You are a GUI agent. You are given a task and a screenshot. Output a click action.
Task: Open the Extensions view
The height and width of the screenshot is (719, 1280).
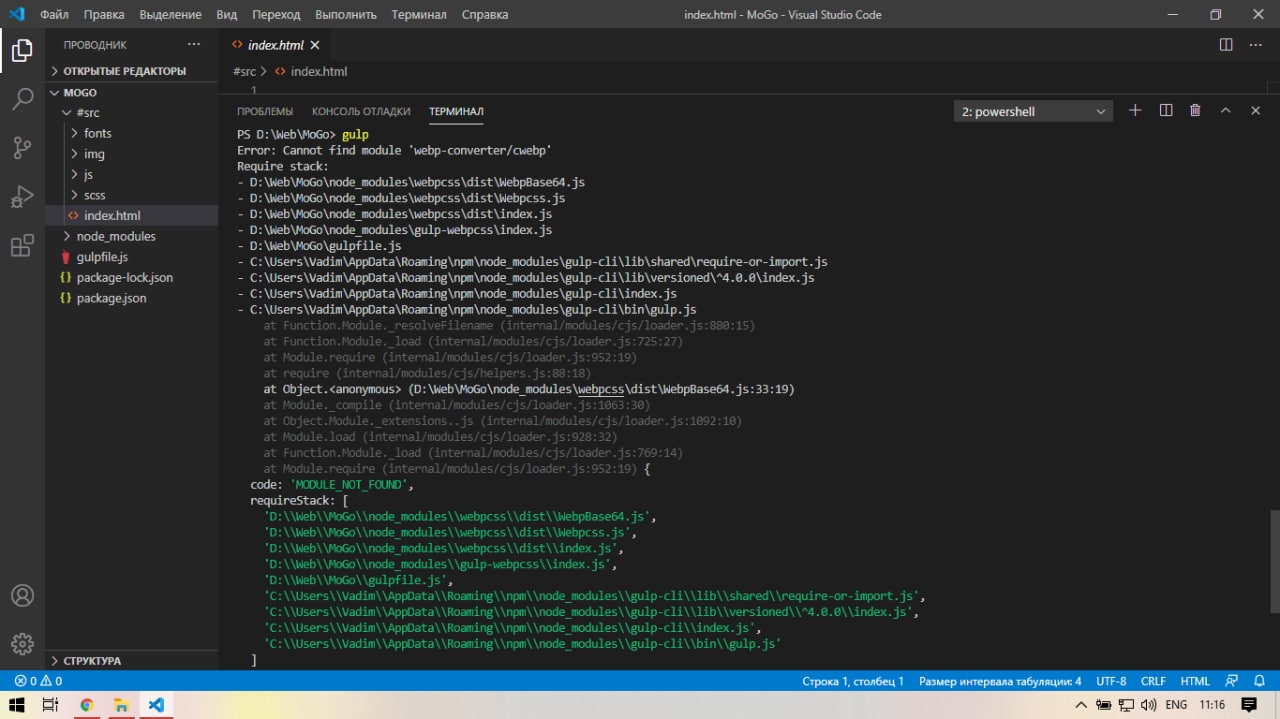(x=22, y=246)
